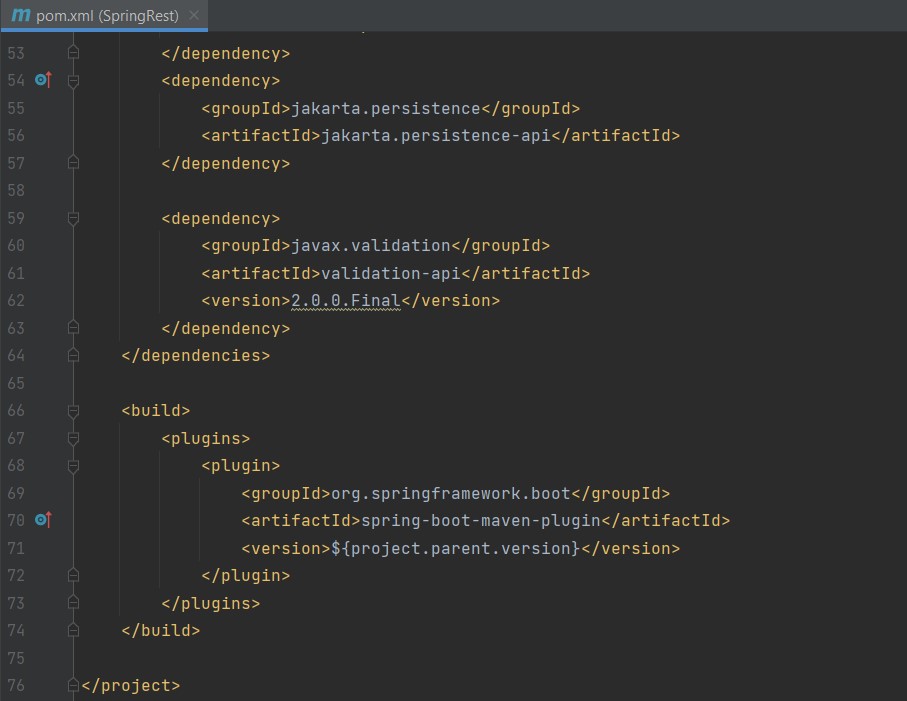Collapse the build block at line 66

tap(73, 411)
